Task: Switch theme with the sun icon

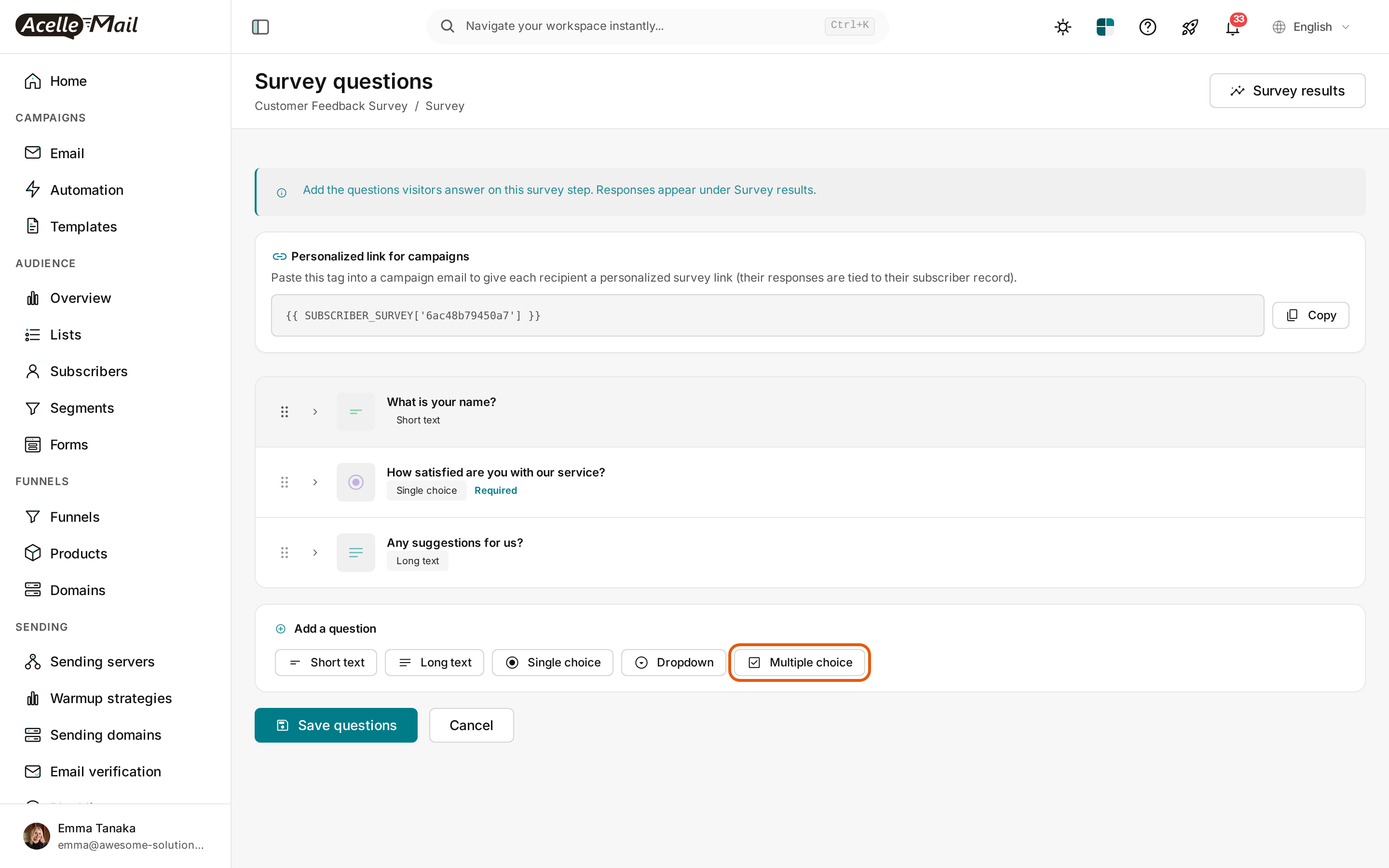Action: (1062, 27)
